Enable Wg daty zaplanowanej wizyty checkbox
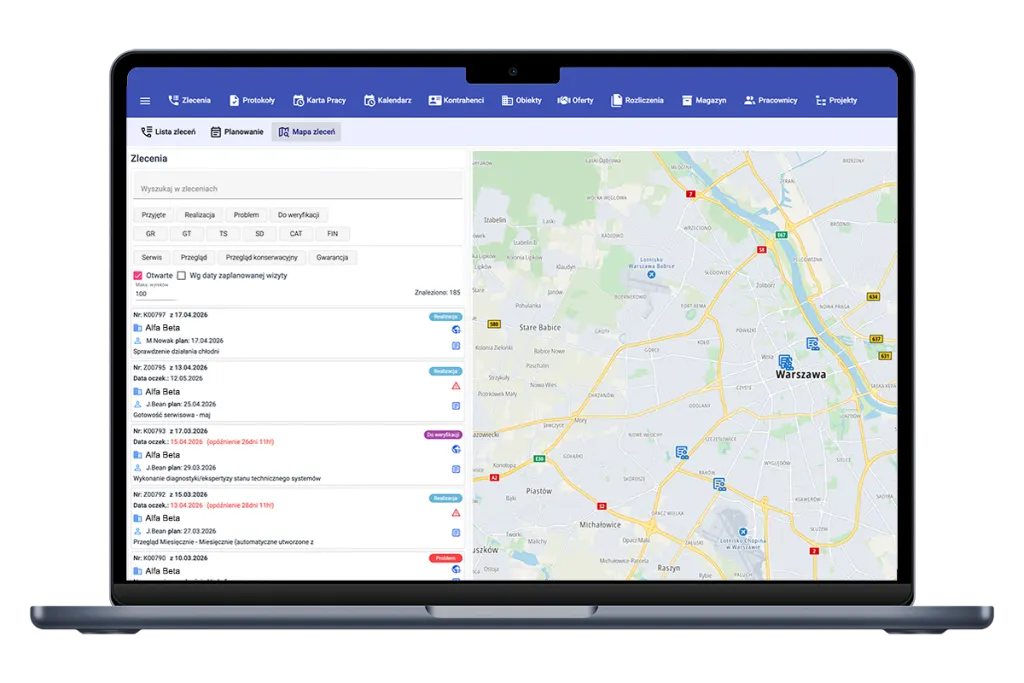 click(x=182, y=276)
